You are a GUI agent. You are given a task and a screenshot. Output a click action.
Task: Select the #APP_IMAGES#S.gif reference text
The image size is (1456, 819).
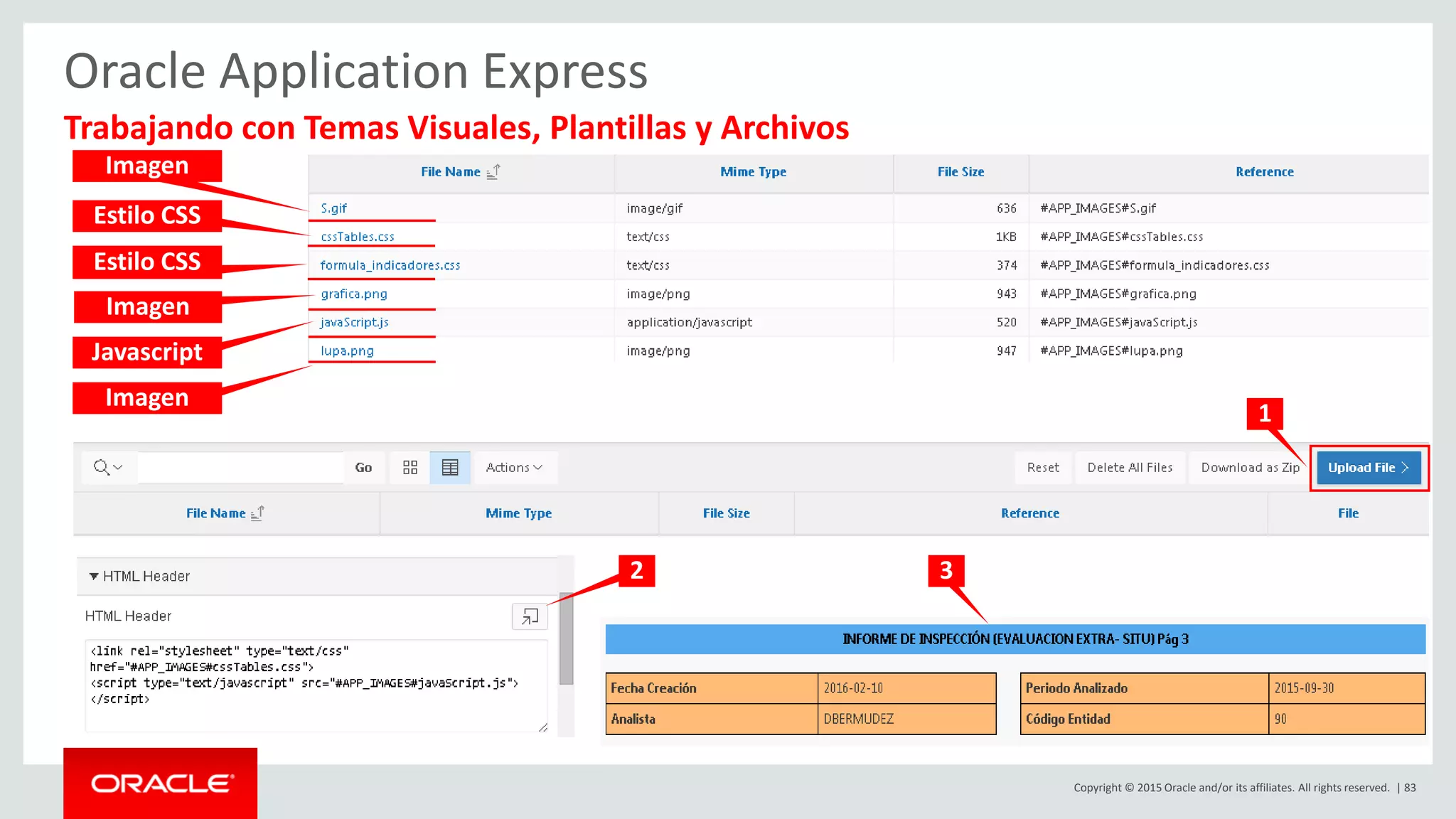[x=1098, y=208]
